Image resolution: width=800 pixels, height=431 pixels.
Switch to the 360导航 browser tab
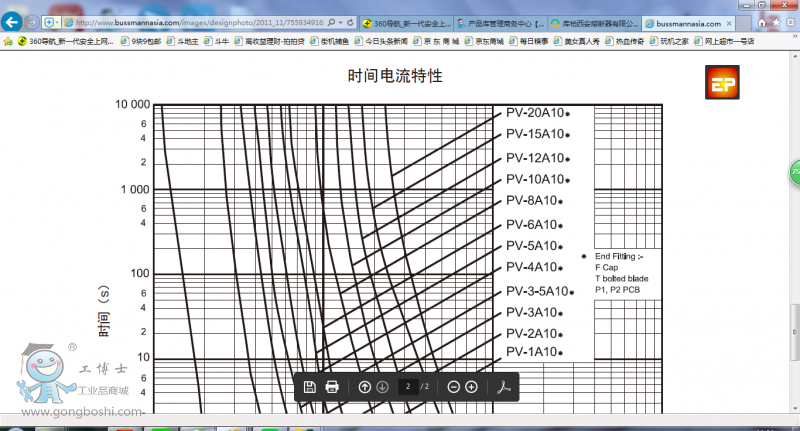coord(407,22)
